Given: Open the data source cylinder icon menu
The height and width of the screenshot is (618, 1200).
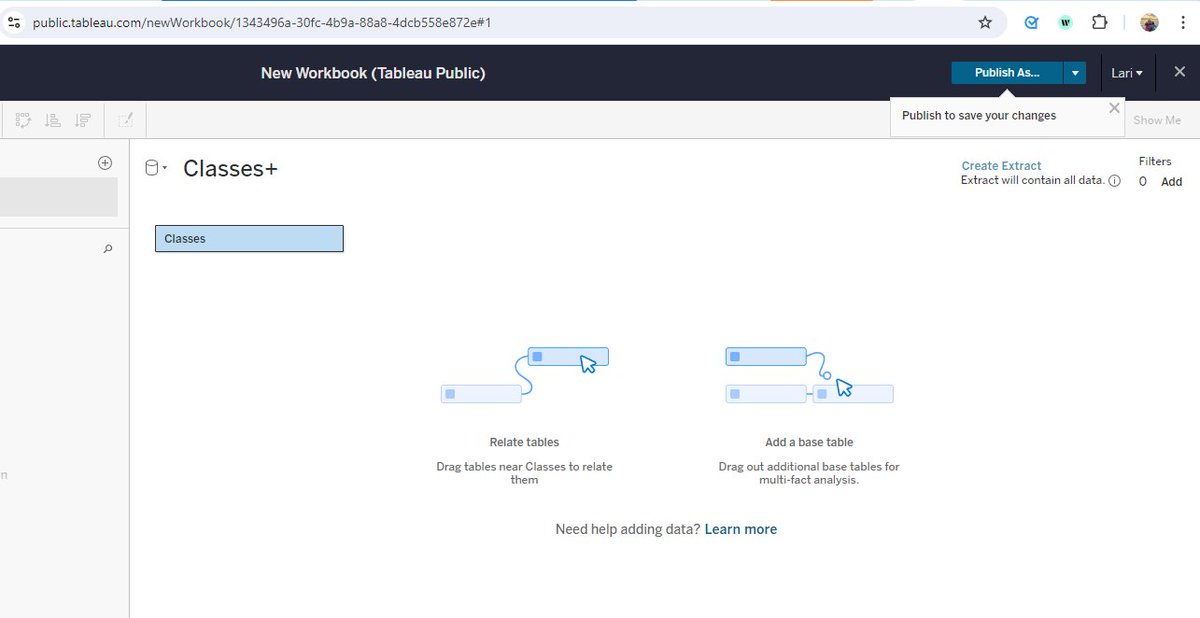Looking at the screenshot, I should 156,168.
